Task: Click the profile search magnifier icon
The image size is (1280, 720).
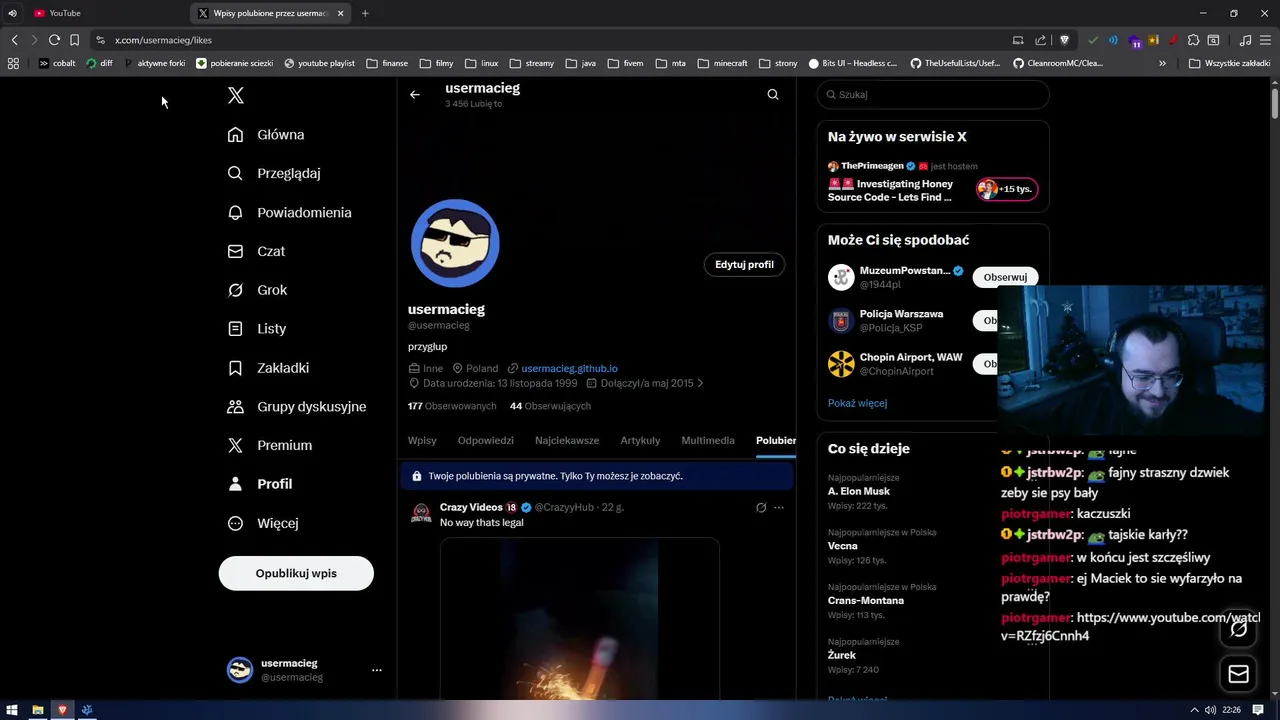Action: [x=773, y=95]
